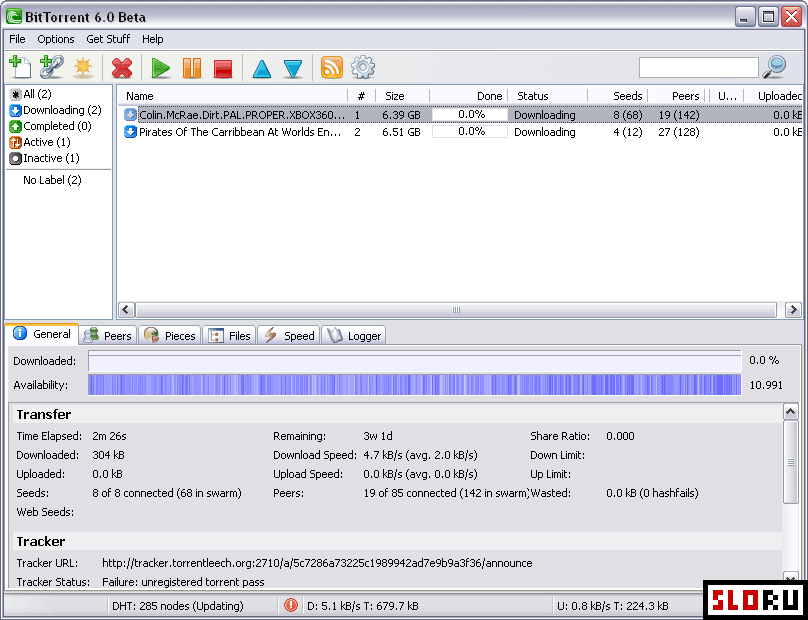
Task: Select the Pirates Of The Carribbean torrent
Action: 460,132
